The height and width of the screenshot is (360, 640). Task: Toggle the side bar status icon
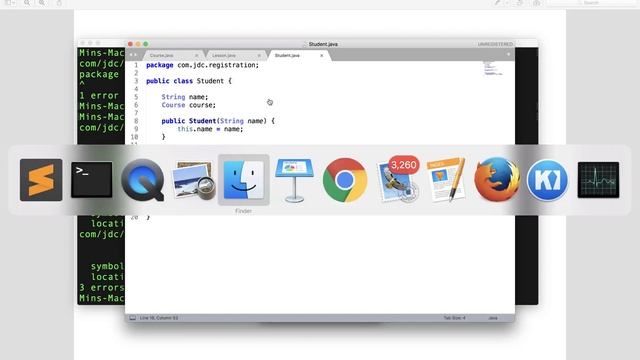click(x=133, y=318)
